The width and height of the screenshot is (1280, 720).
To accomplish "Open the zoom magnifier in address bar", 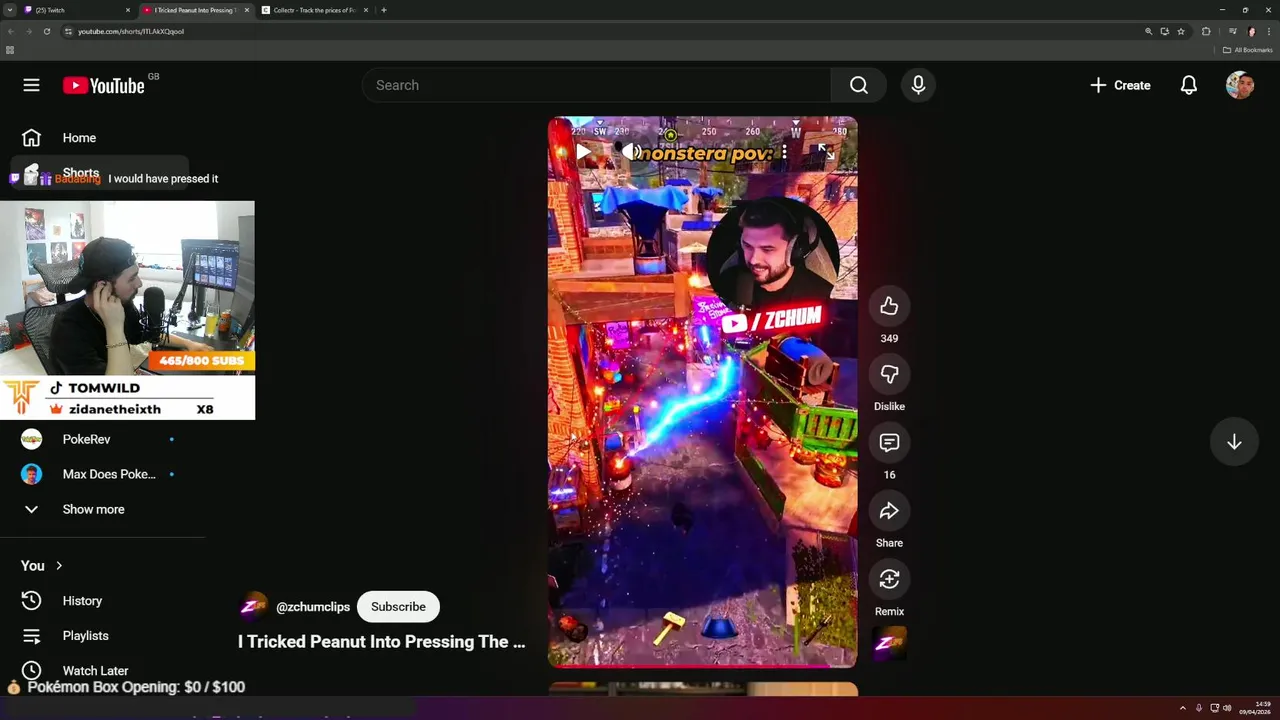I will (1148, 31).
